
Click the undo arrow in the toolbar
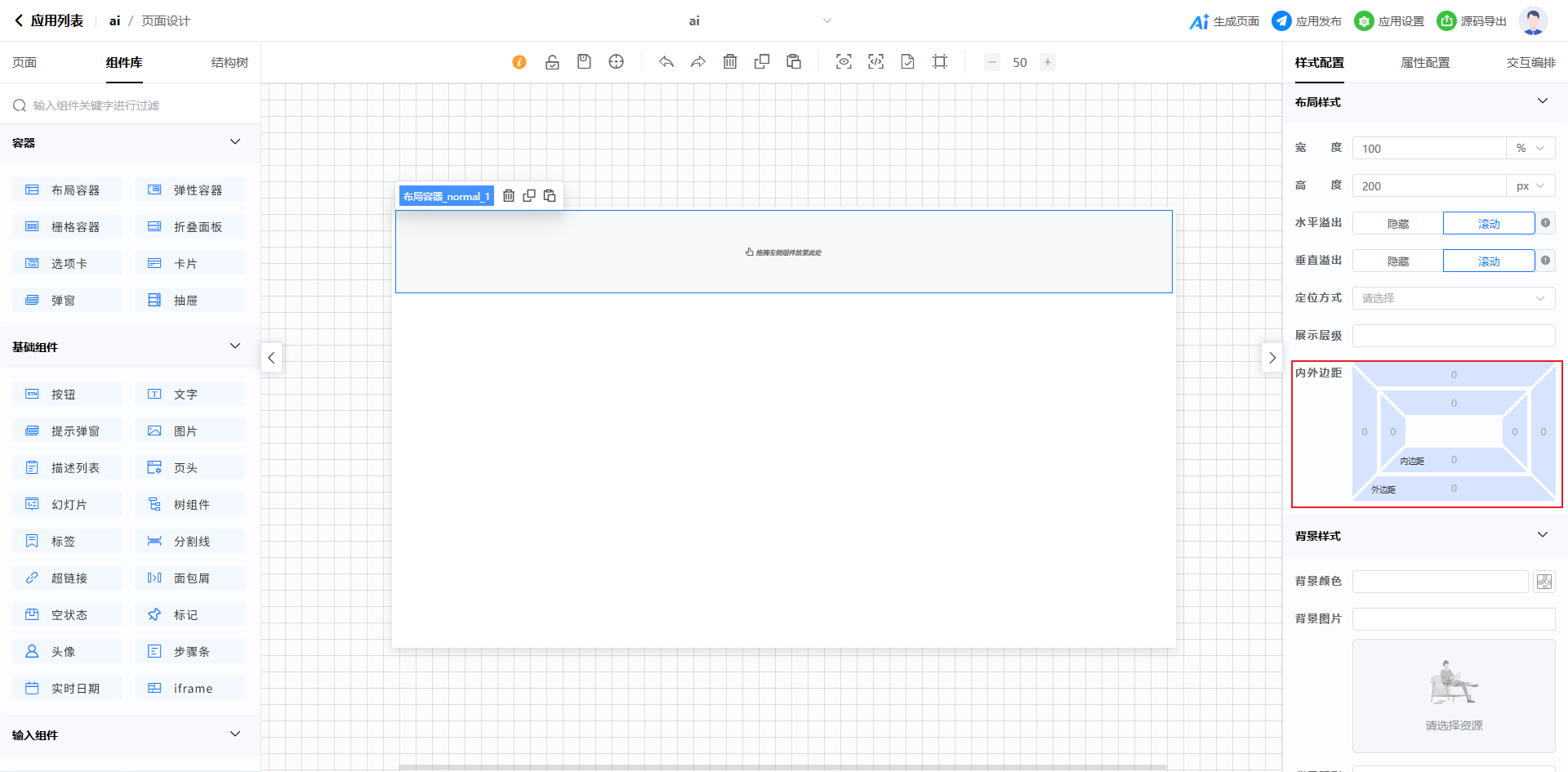click(666, 62)
